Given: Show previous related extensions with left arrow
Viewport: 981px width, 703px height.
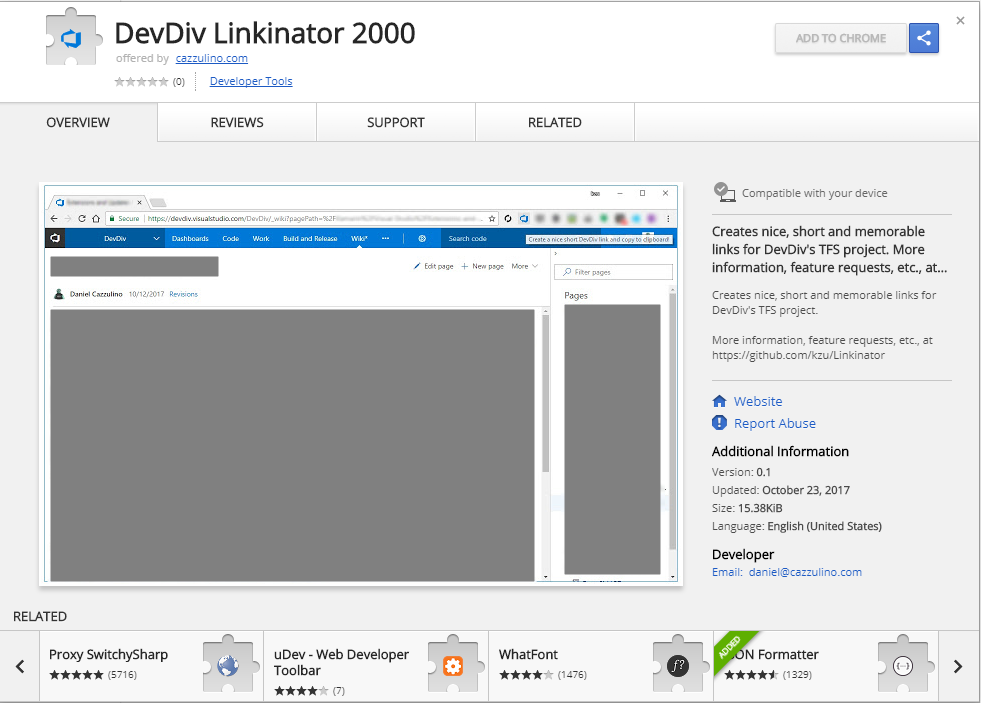Looking at the screenshot, I should click(x=20, y=667).
